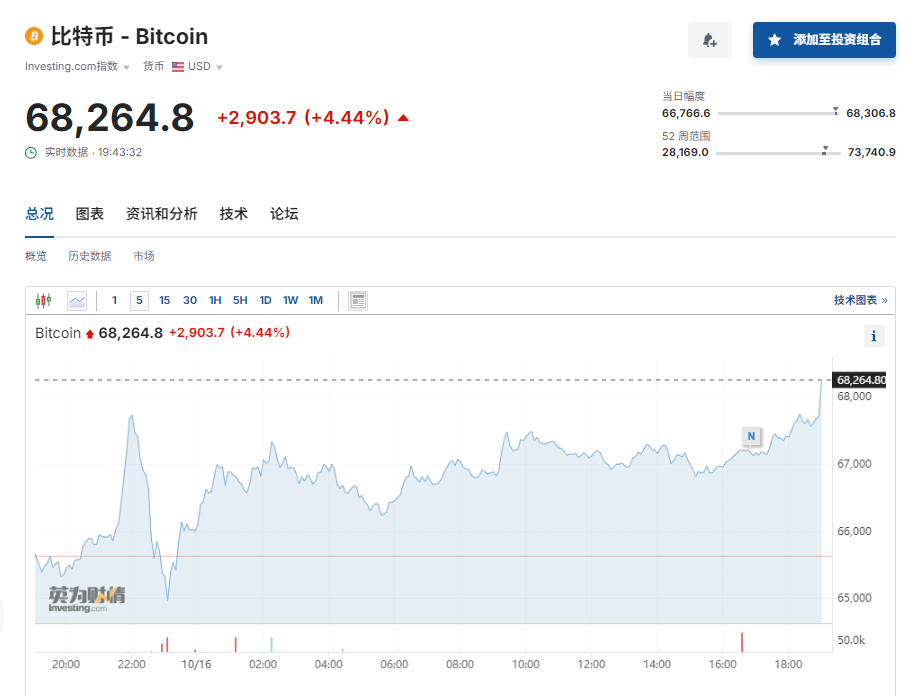Open the Investing.com指数 dropdown

coord(75,66)
